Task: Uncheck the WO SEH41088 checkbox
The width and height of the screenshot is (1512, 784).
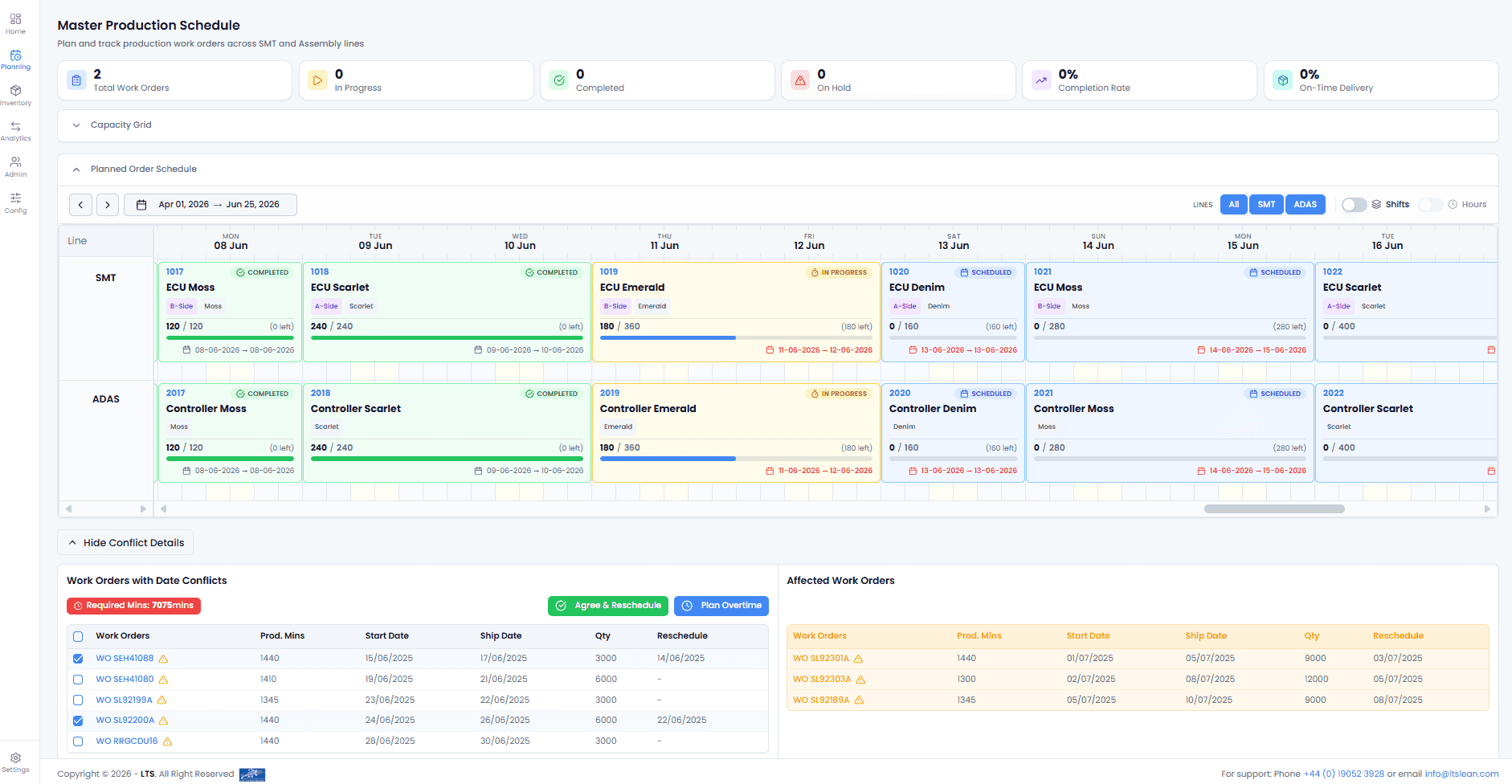Action: click(78, 659)
